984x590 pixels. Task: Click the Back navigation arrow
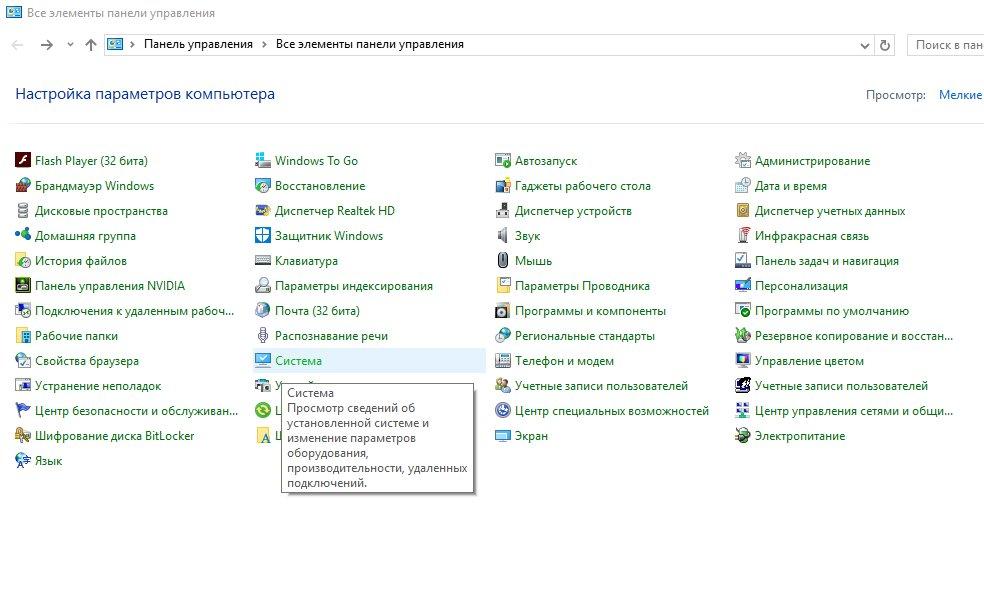(18, 45)
